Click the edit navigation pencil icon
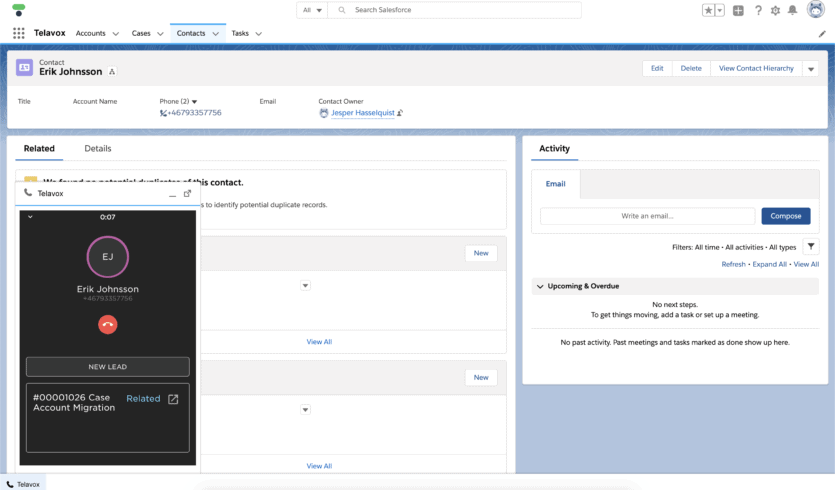This screenshot has height=490, width=835. (x=822, y=34)
